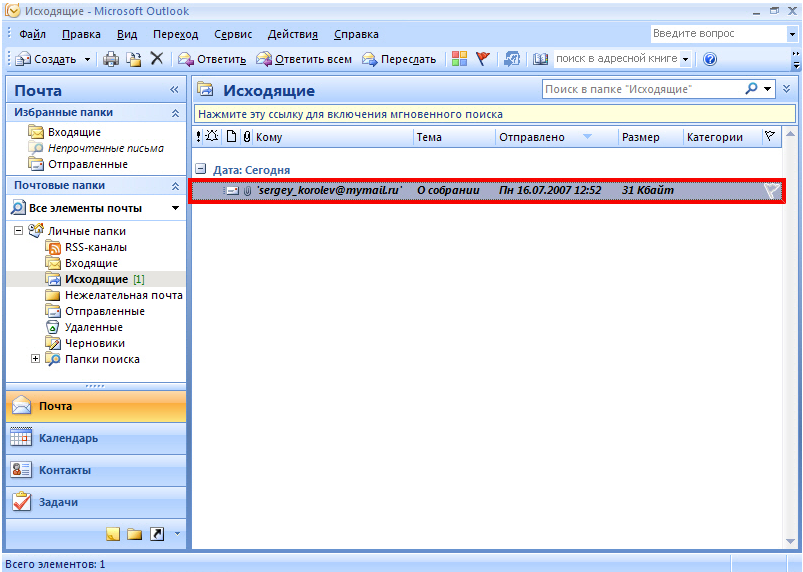Expand the Папки поиска tree node
The image size is (803, 572).
(x=35, y=359)
